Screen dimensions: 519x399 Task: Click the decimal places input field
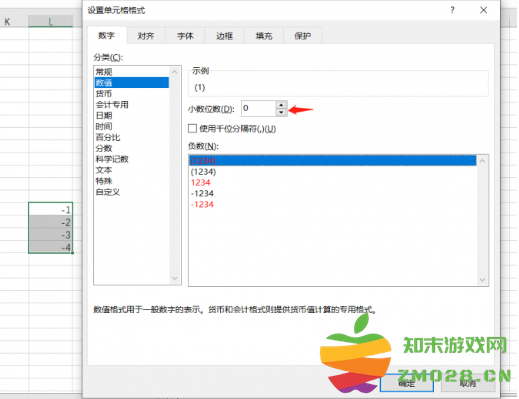pyautogui.click(x=259, y=108)
